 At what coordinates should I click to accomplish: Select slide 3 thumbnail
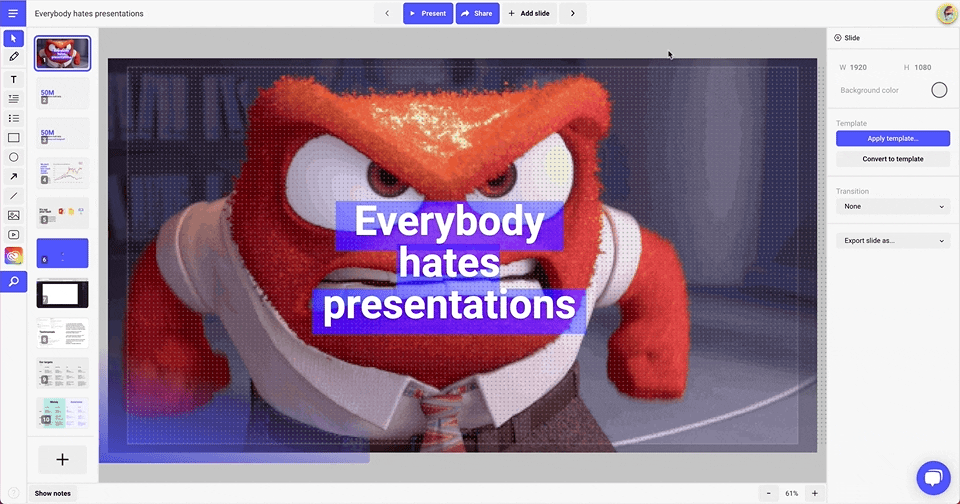click(62, 133)
